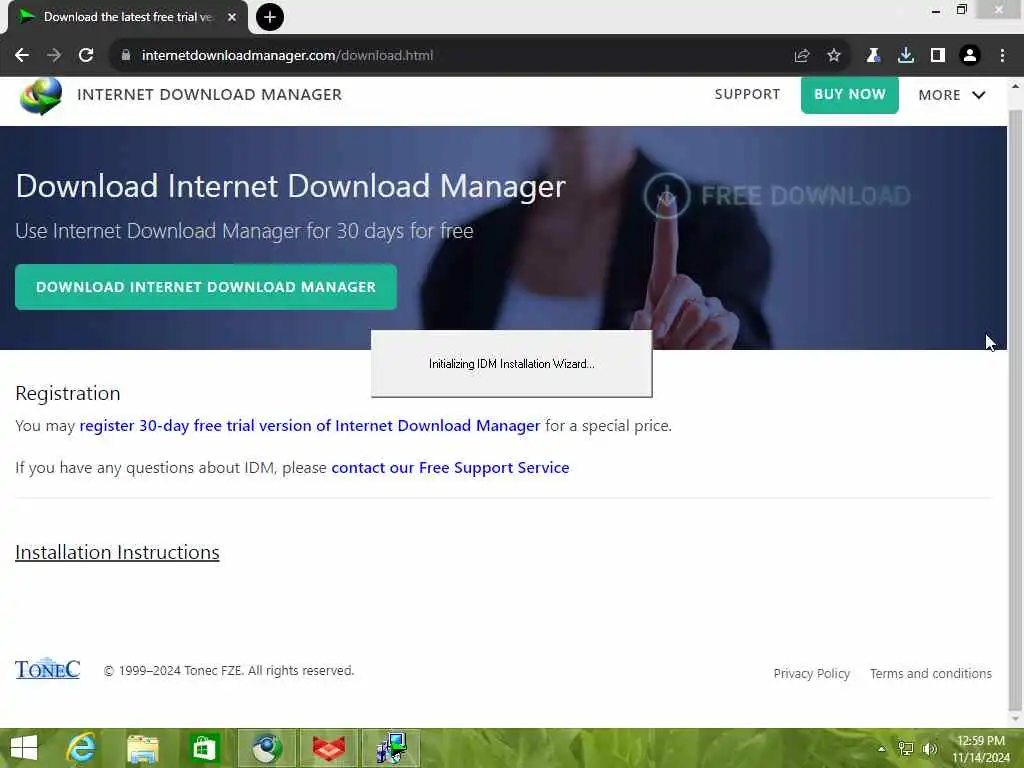The width and height of the screenshot is (1024, 768).
Task: Click the red taskbar application icon
Action: [328, 748]
